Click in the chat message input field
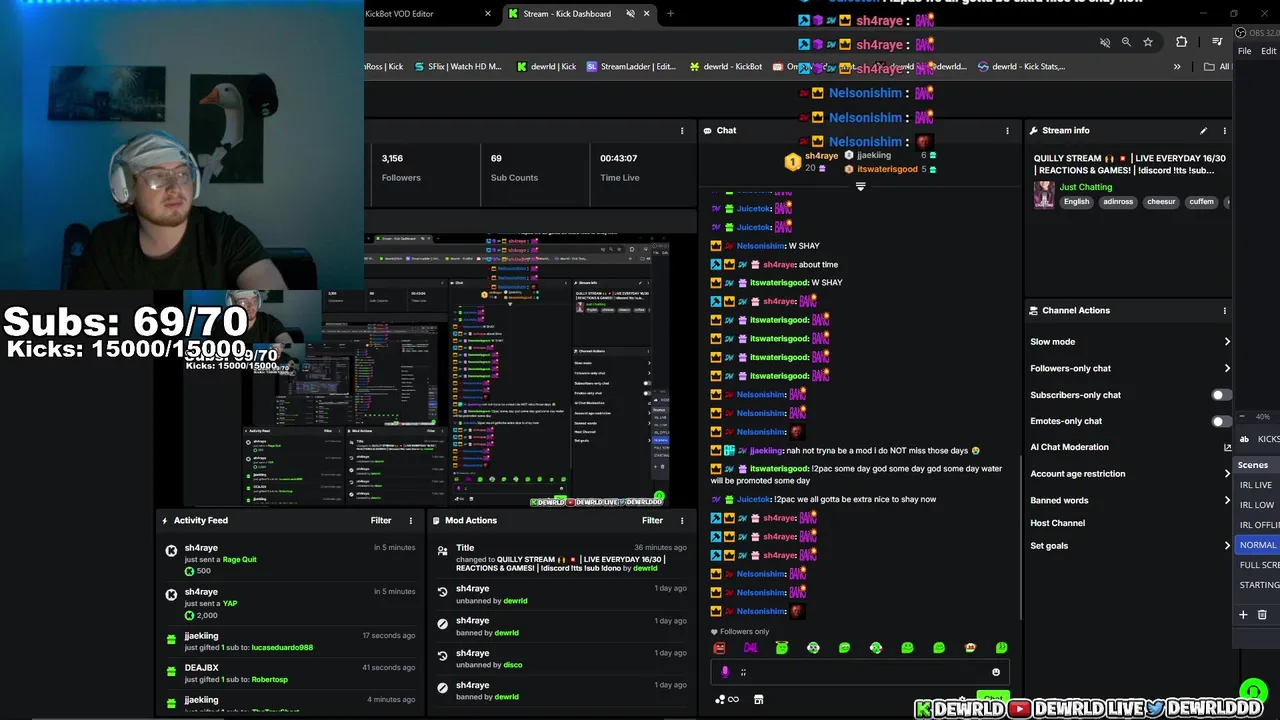The width and height of the screenshot is (1280, 720). [860, 672]
